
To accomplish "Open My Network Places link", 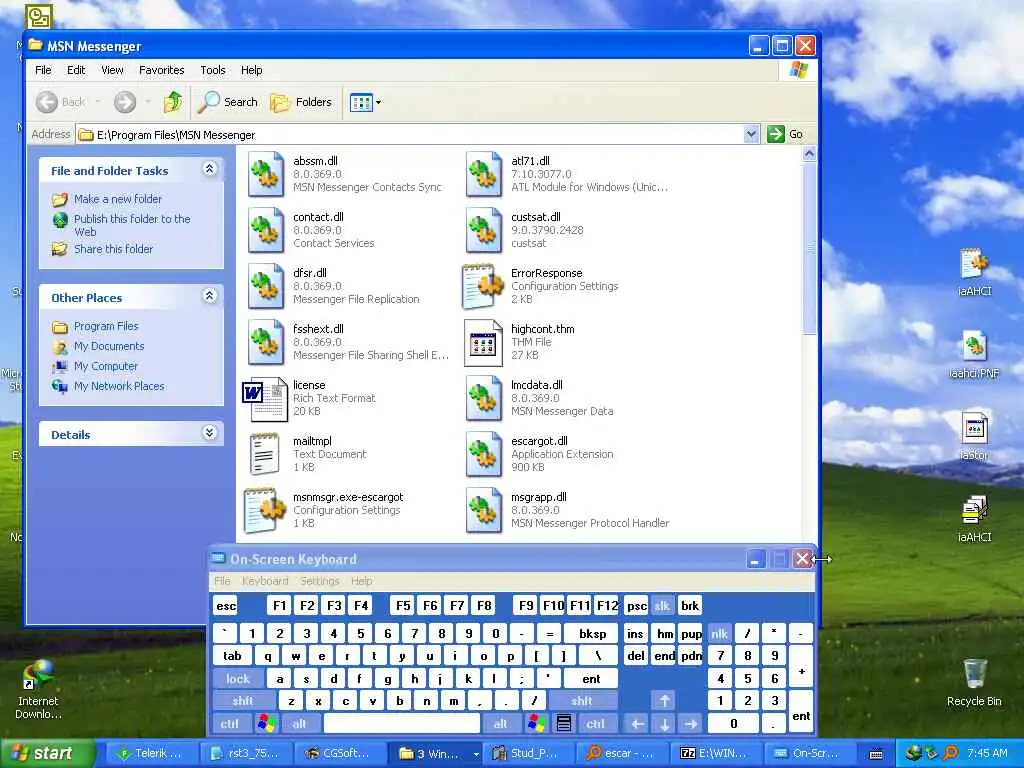I will point(119,386).
